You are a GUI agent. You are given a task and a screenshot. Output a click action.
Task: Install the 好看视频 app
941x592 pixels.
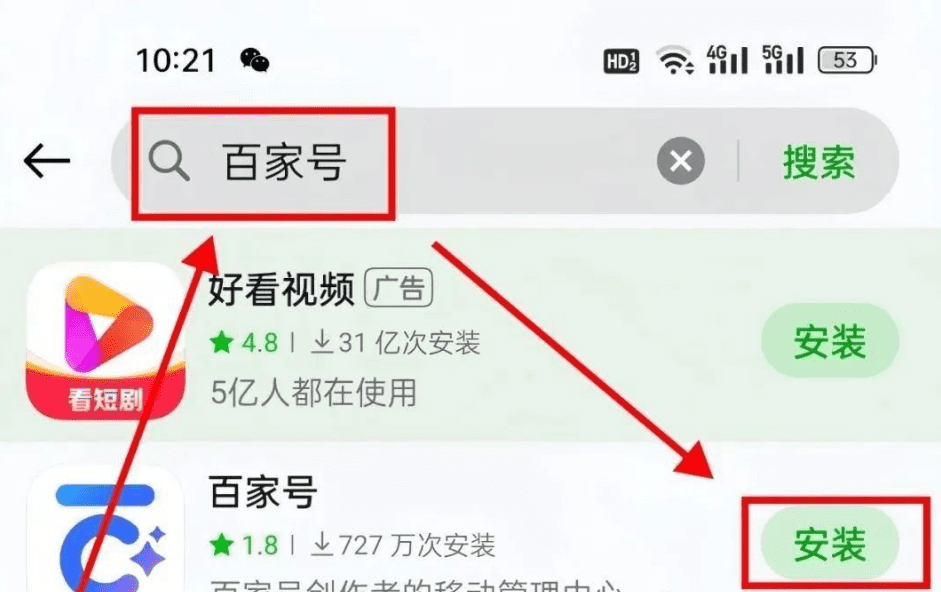(x=830, y=340)
